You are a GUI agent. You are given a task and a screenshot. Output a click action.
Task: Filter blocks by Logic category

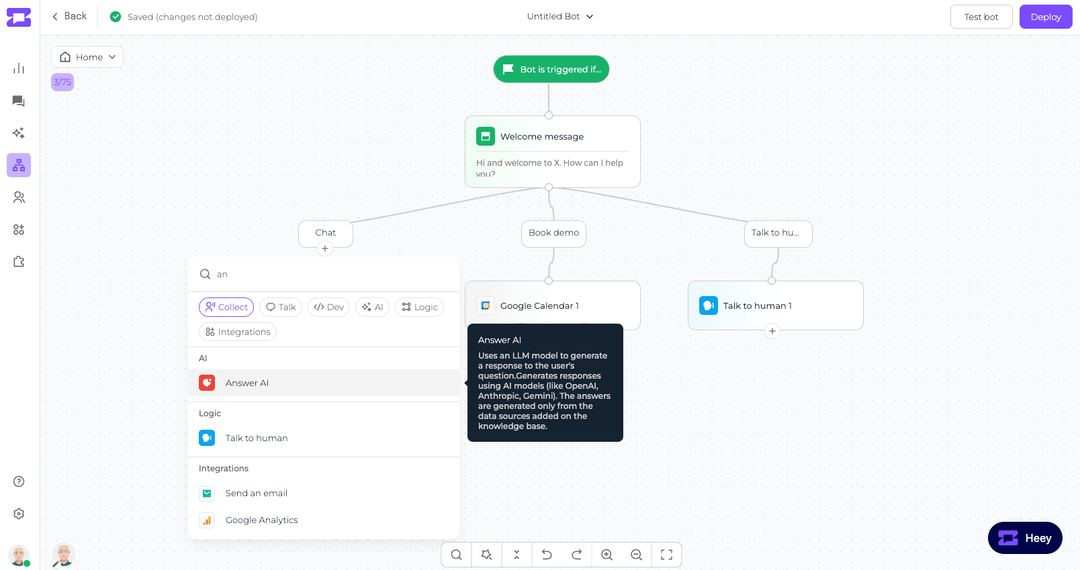[x=419, y=307]
